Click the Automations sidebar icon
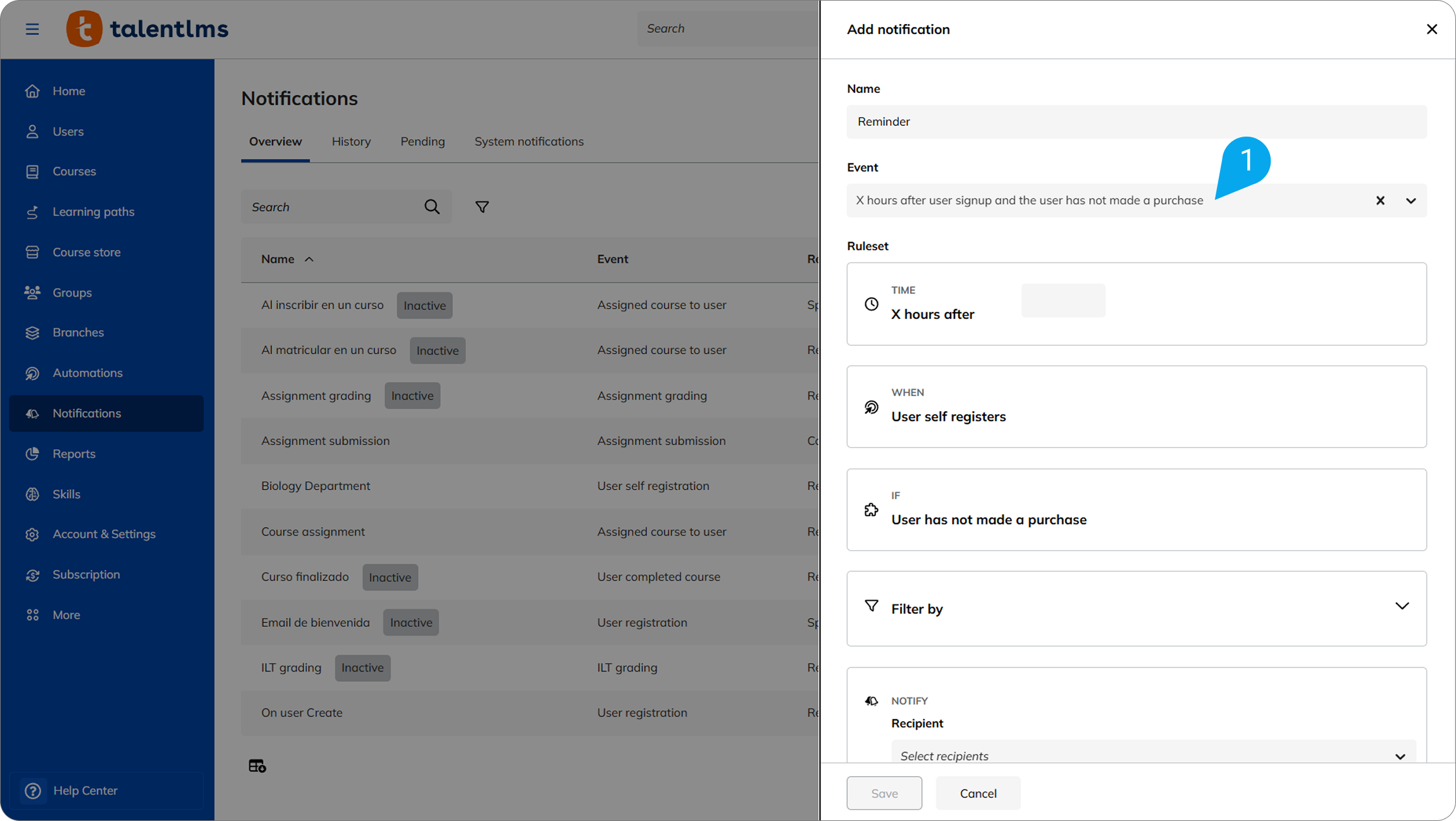Image resolution: width=1456 pixels, height=821 pixels. [32, 373]
